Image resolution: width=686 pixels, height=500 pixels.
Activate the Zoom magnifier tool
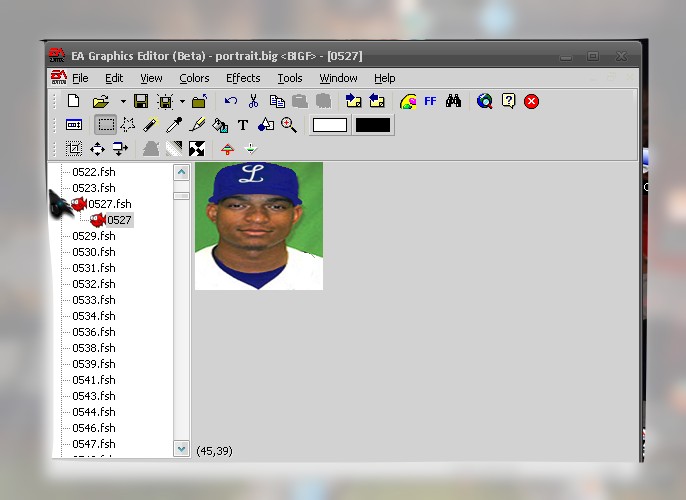pos(289,125)
